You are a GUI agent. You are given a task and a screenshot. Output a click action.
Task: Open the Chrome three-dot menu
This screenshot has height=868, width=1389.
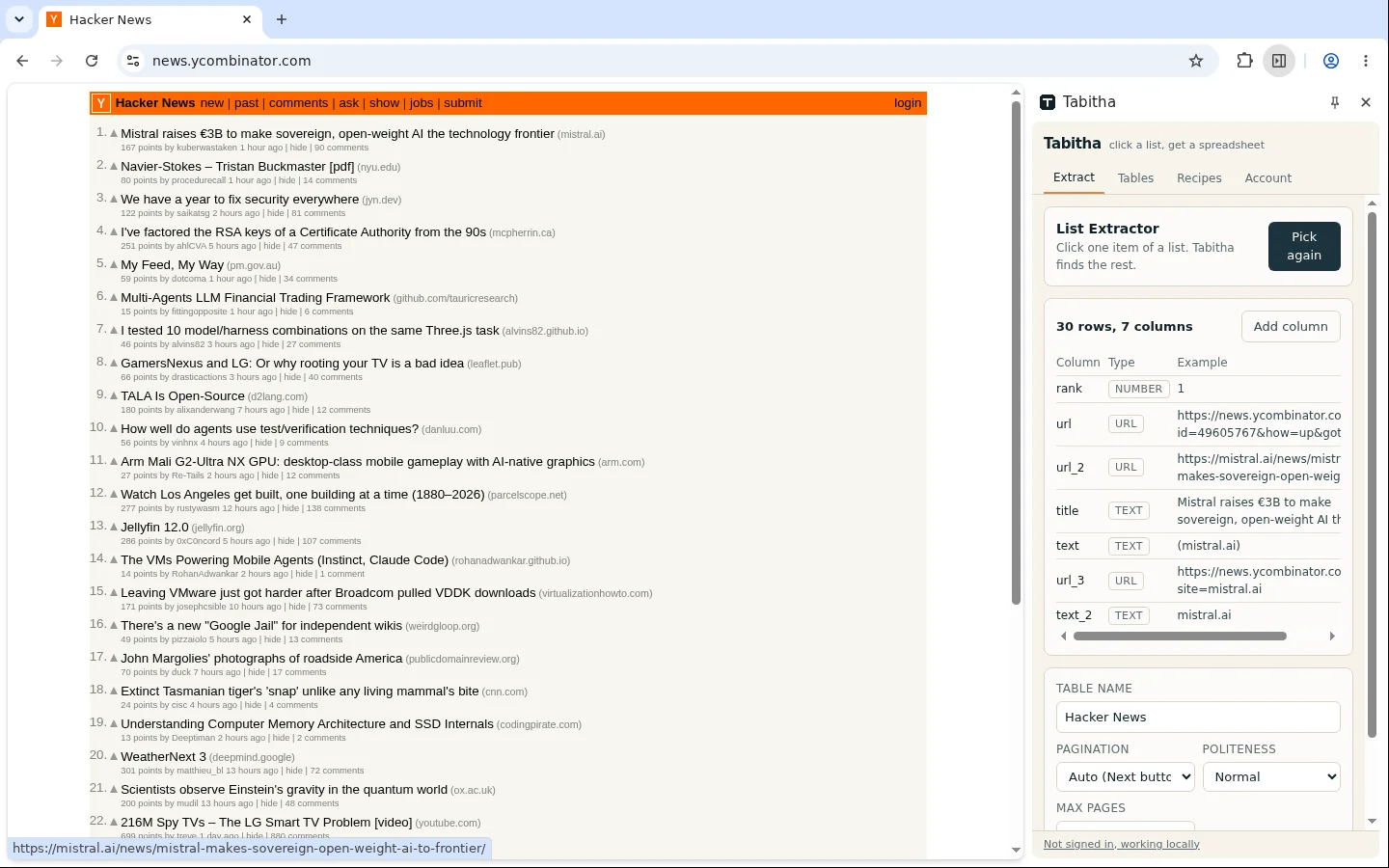(x=1366, y=61)
